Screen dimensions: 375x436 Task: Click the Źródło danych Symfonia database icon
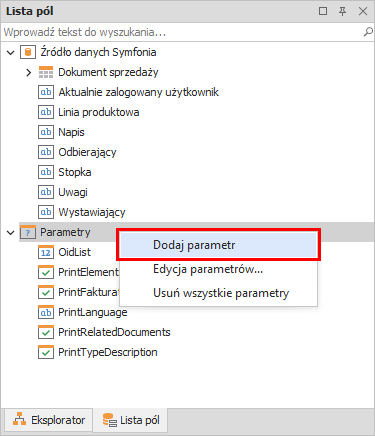tap(28, 52)
